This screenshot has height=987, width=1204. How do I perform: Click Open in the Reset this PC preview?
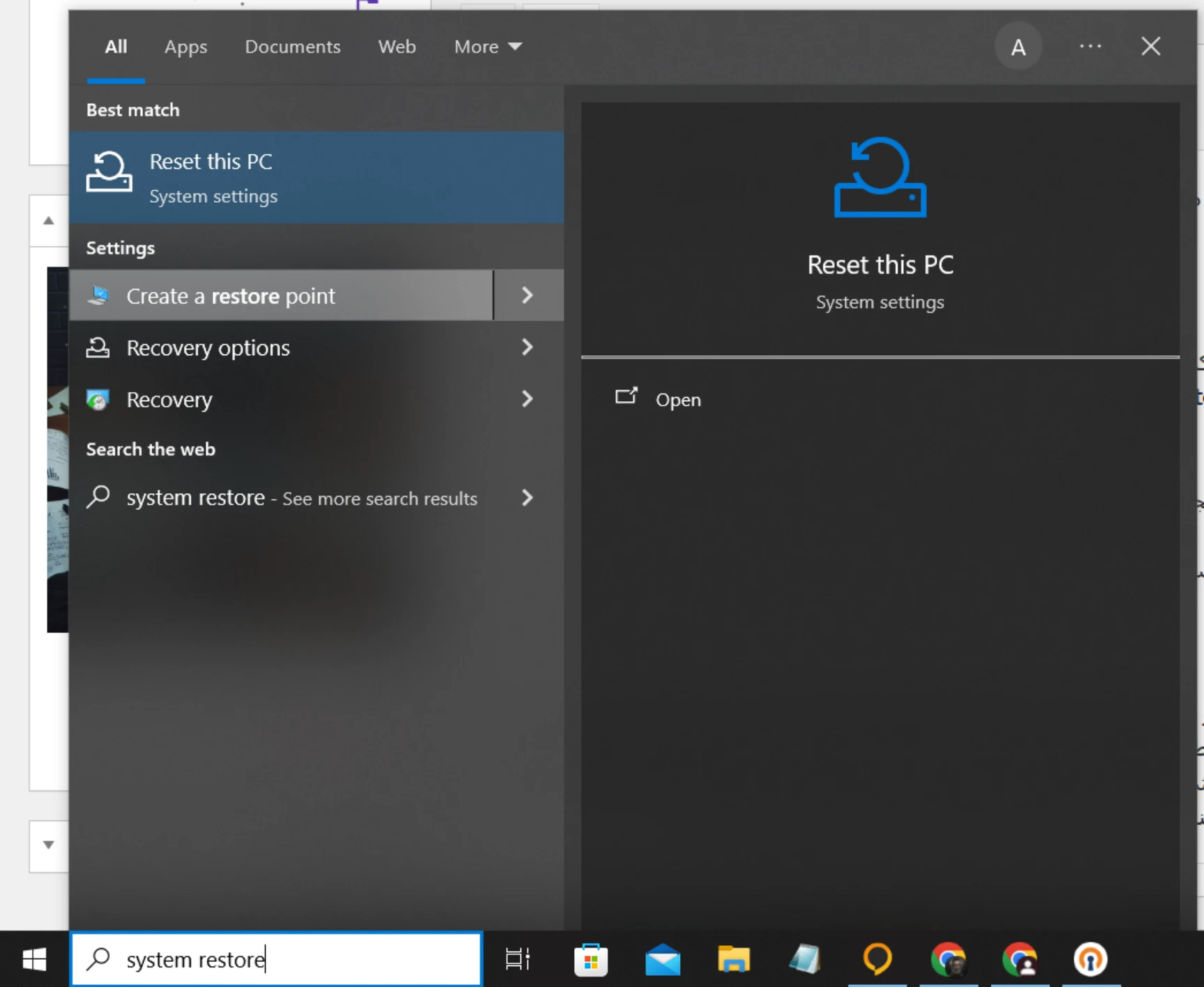[677, 400]
